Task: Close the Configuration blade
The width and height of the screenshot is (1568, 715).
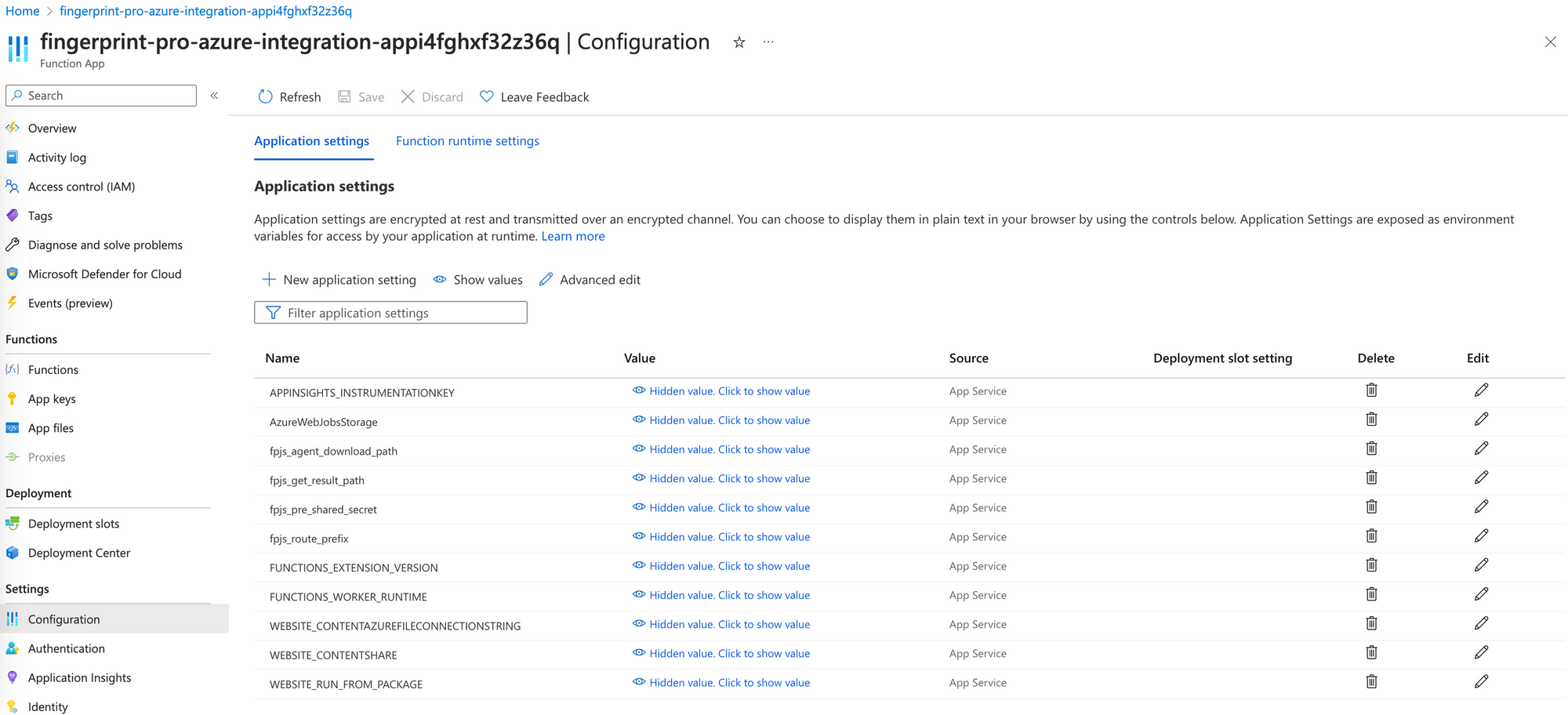Action: (x=1550, y=42)
